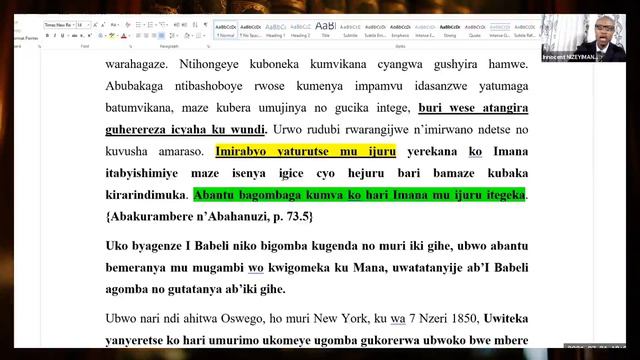Open the Font dialog launcher
The height and width of the screenshot is (360, 640).
pos(130,47)
